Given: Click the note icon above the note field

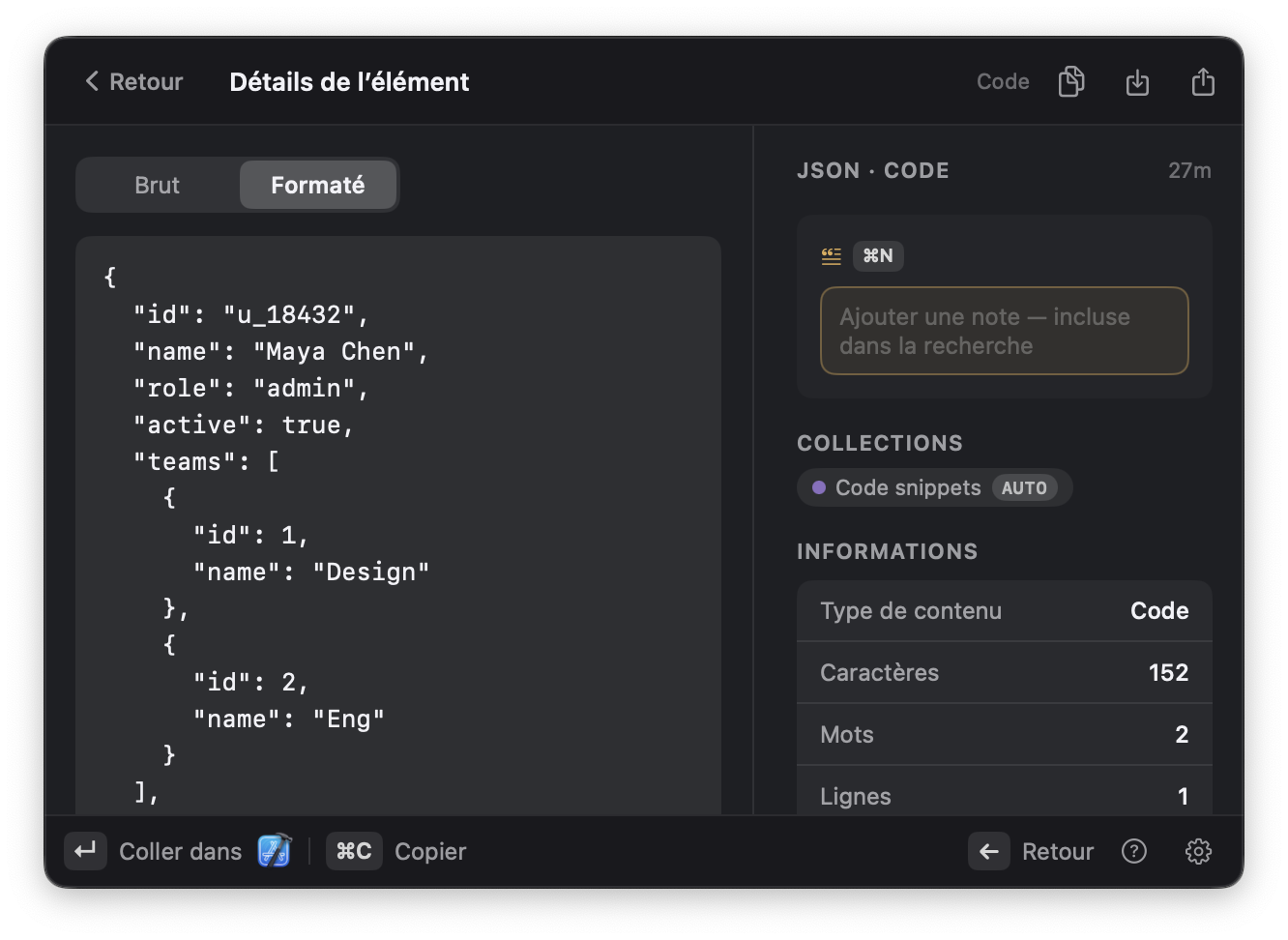Looking at the screenshot, I should [x=831, y=255].
